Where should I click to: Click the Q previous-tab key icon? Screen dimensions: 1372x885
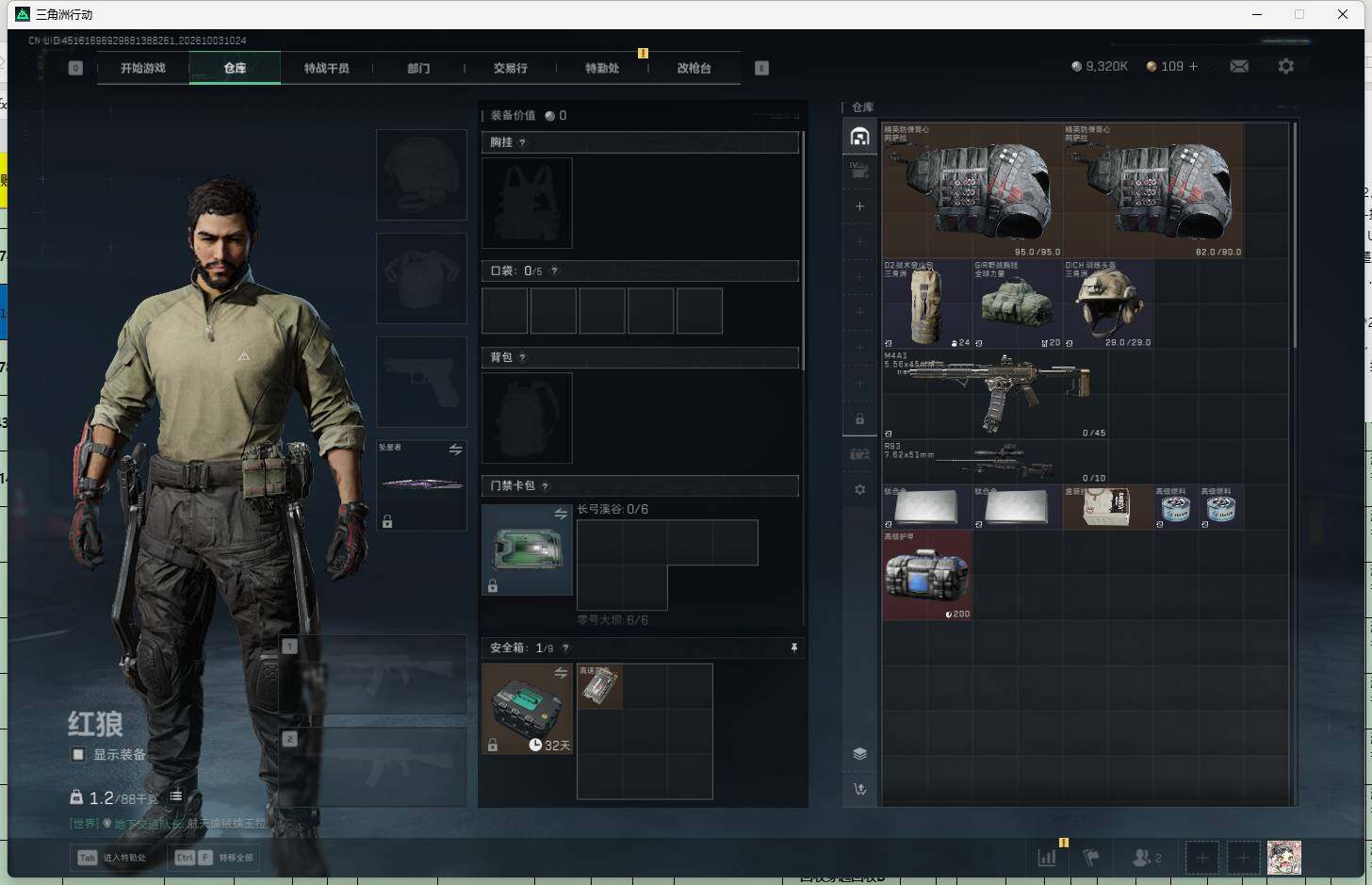[x=75, y=68]
